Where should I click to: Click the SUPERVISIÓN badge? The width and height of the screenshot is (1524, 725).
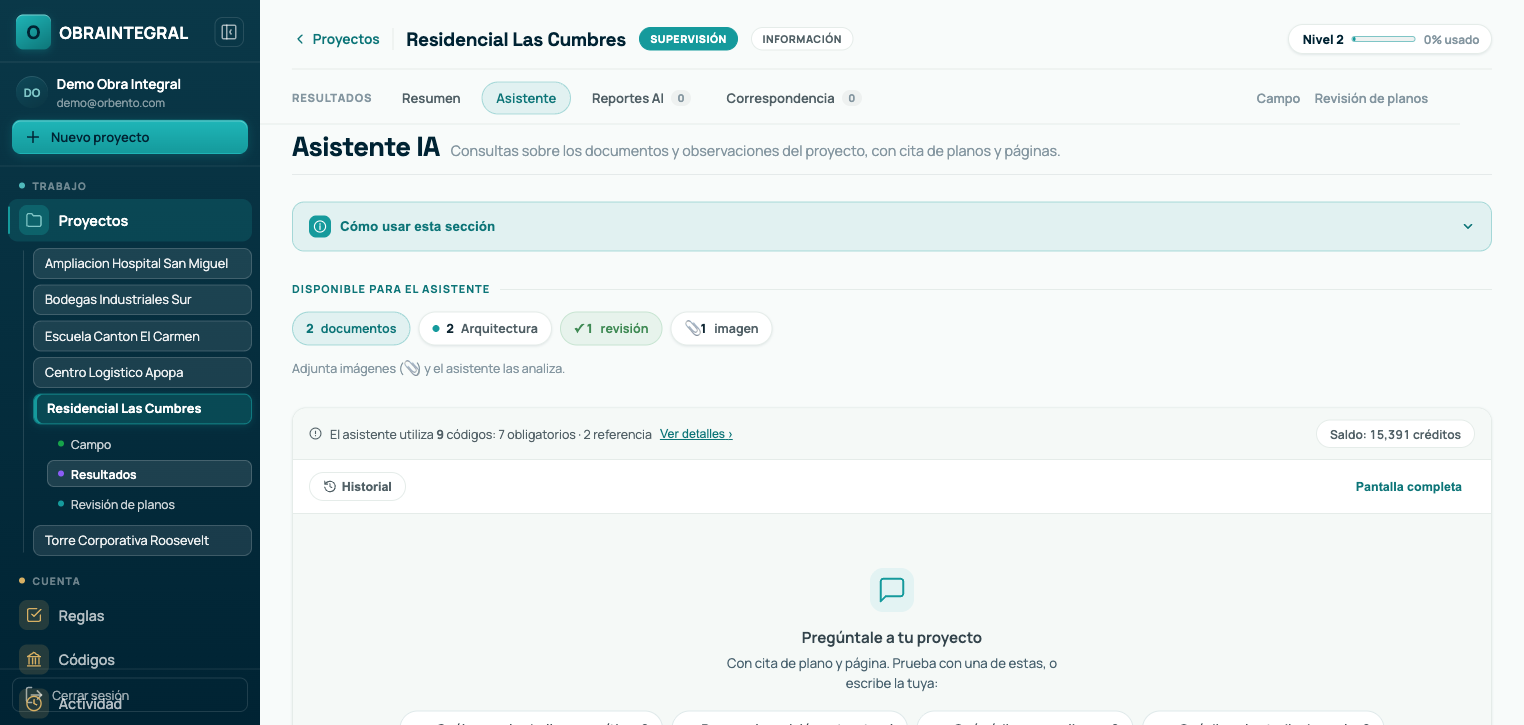pyautogui.click(x=688, y=39)
